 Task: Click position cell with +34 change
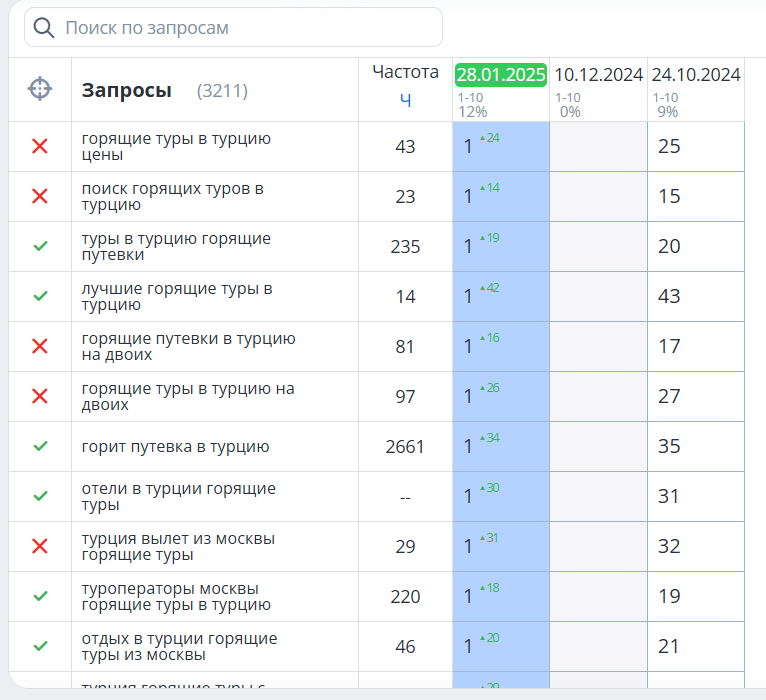click(501, 446)
